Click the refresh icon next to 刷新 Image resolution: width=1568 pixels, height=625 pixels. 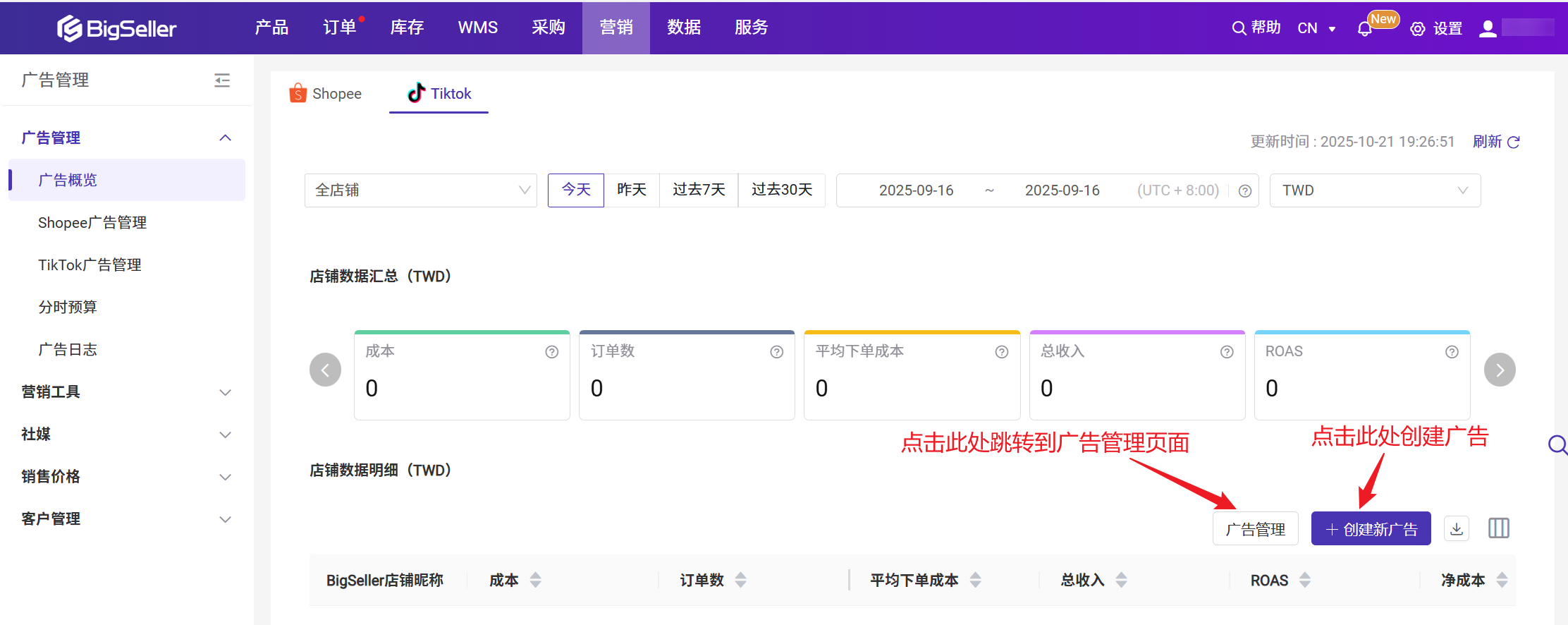[x=1513, y=142]
